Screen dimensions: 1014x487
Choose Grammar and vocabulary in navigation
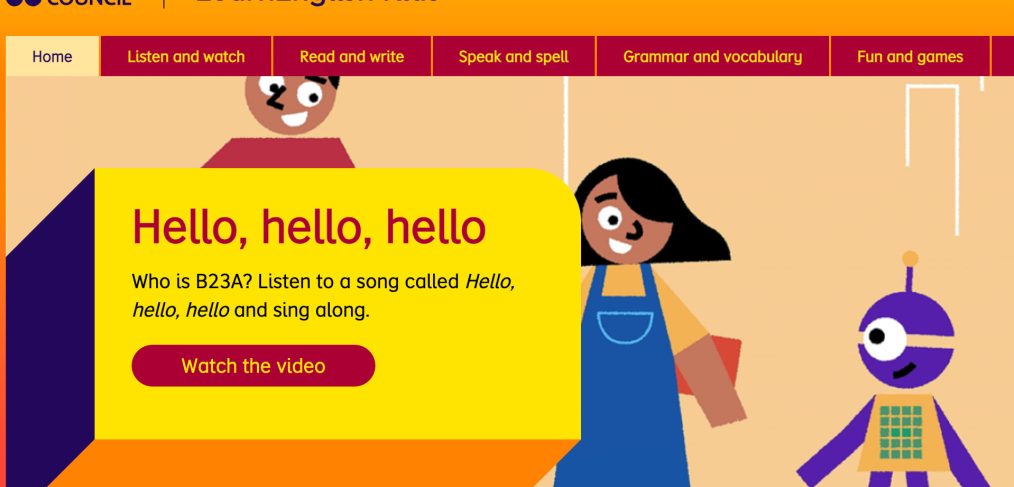tap(713, 56)
